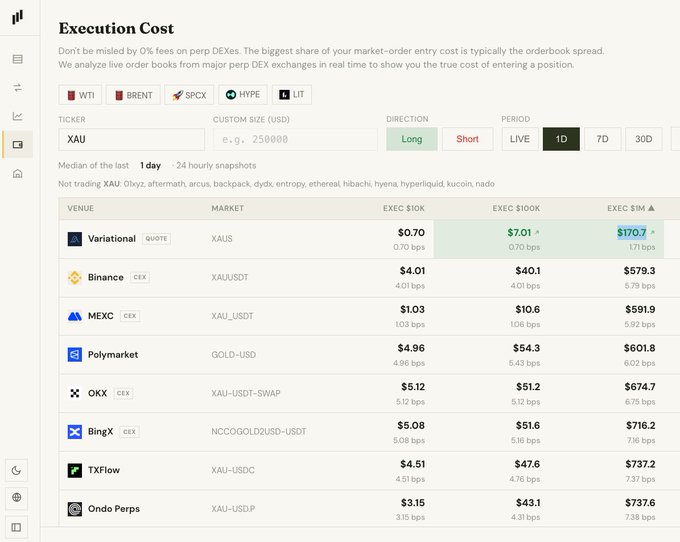Click the MEXC venue logo
Screen dimensions: 680x542
tap(75, 316)
